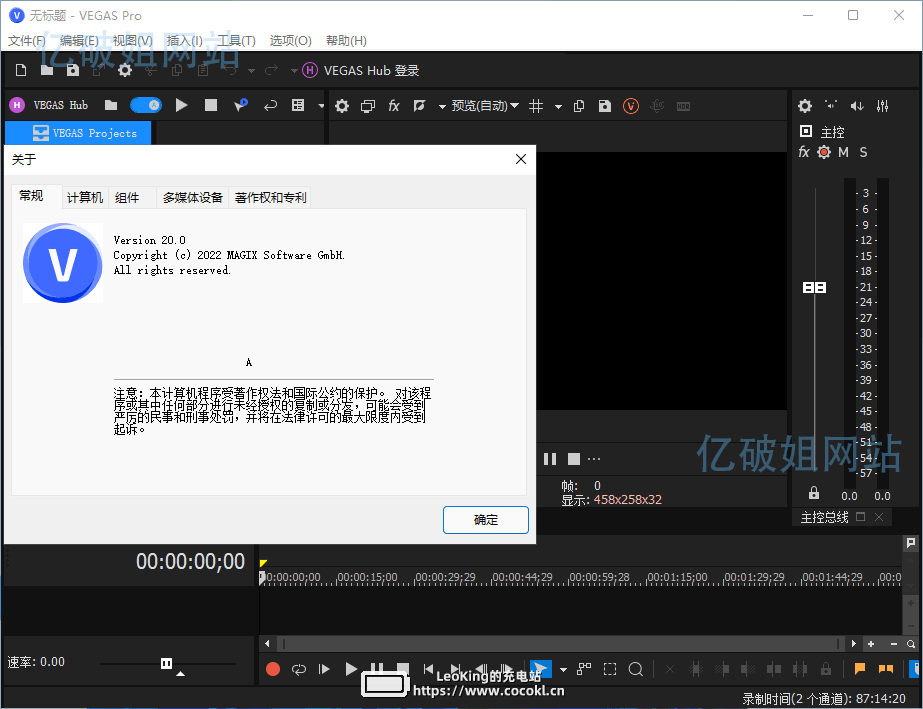
Task: Toggle split screen view icon in preview toolbar
Action: [419, 106]
